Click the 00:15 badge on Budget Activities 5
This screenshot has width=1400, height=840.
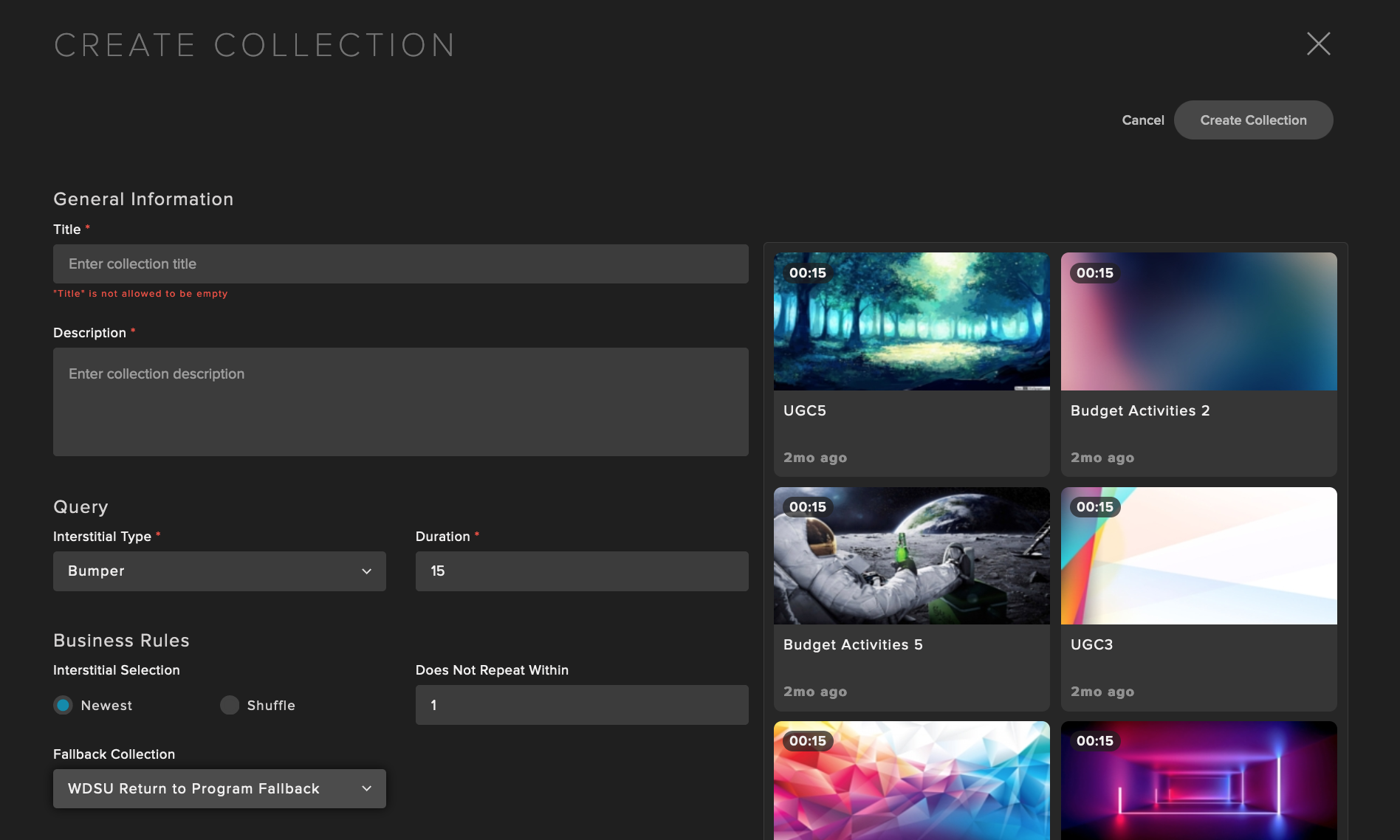[808, 507]
